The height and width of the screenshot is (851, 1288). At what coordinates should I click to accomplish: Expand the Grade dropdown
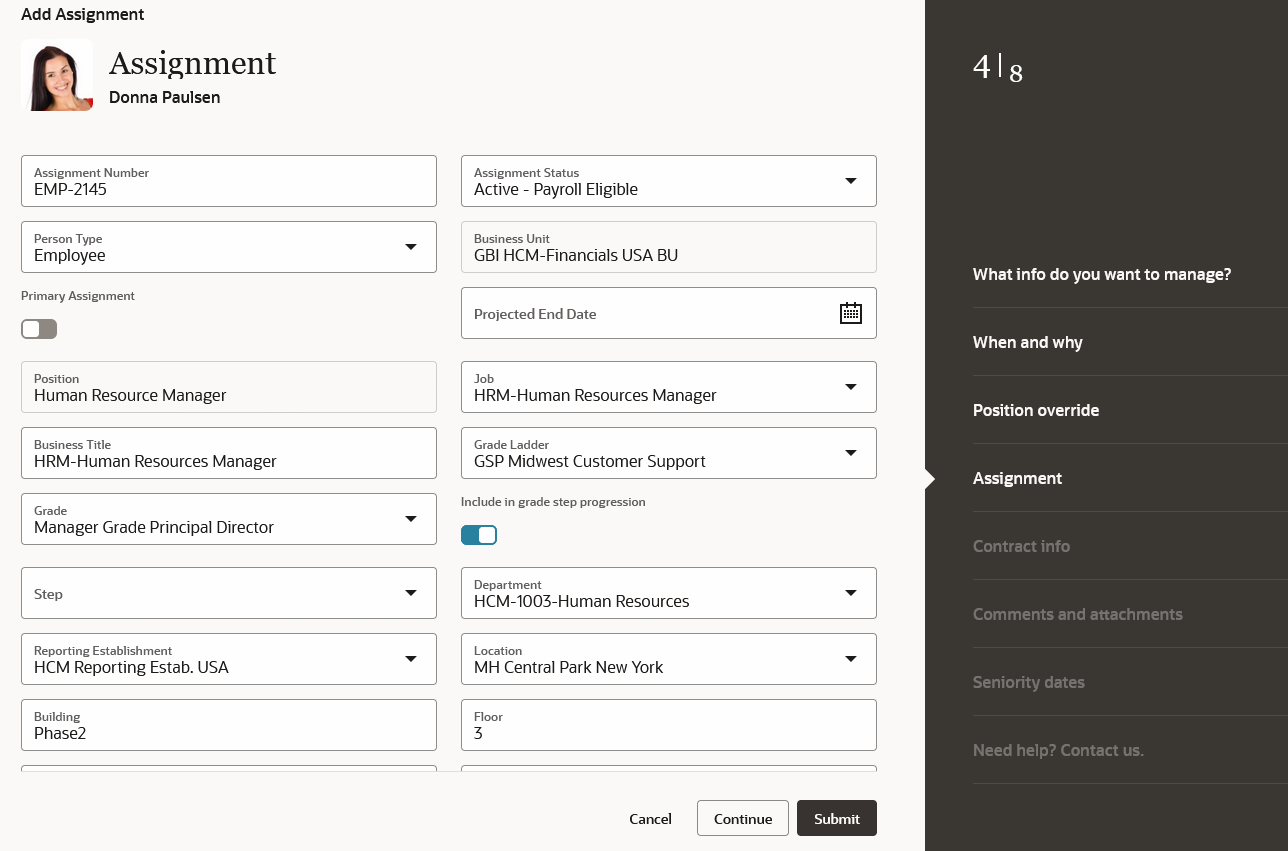411,519
